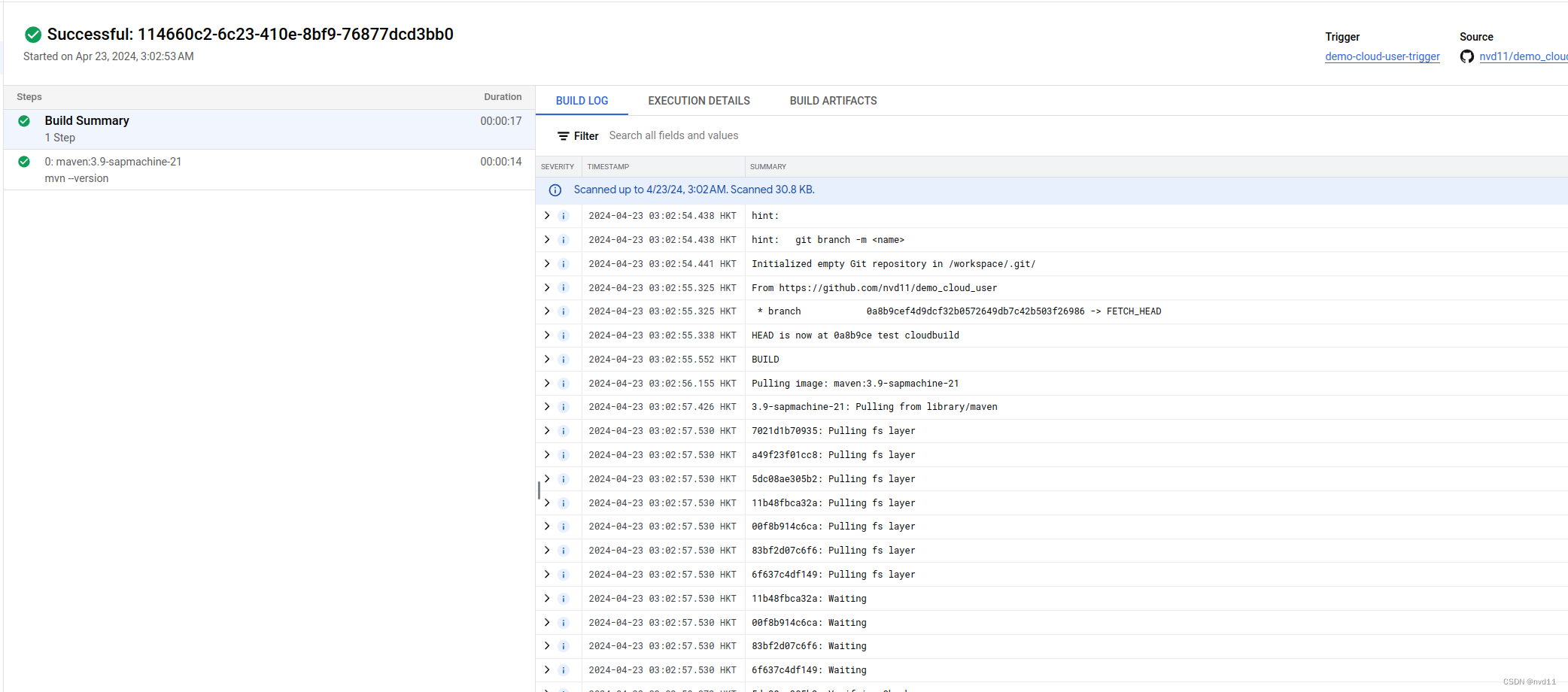Viewport: 1568px width, 692px height.
Task: Expand '83bf2d07c6f6: Pulling fs layer' entry
Action: click(x=547, y=551)
